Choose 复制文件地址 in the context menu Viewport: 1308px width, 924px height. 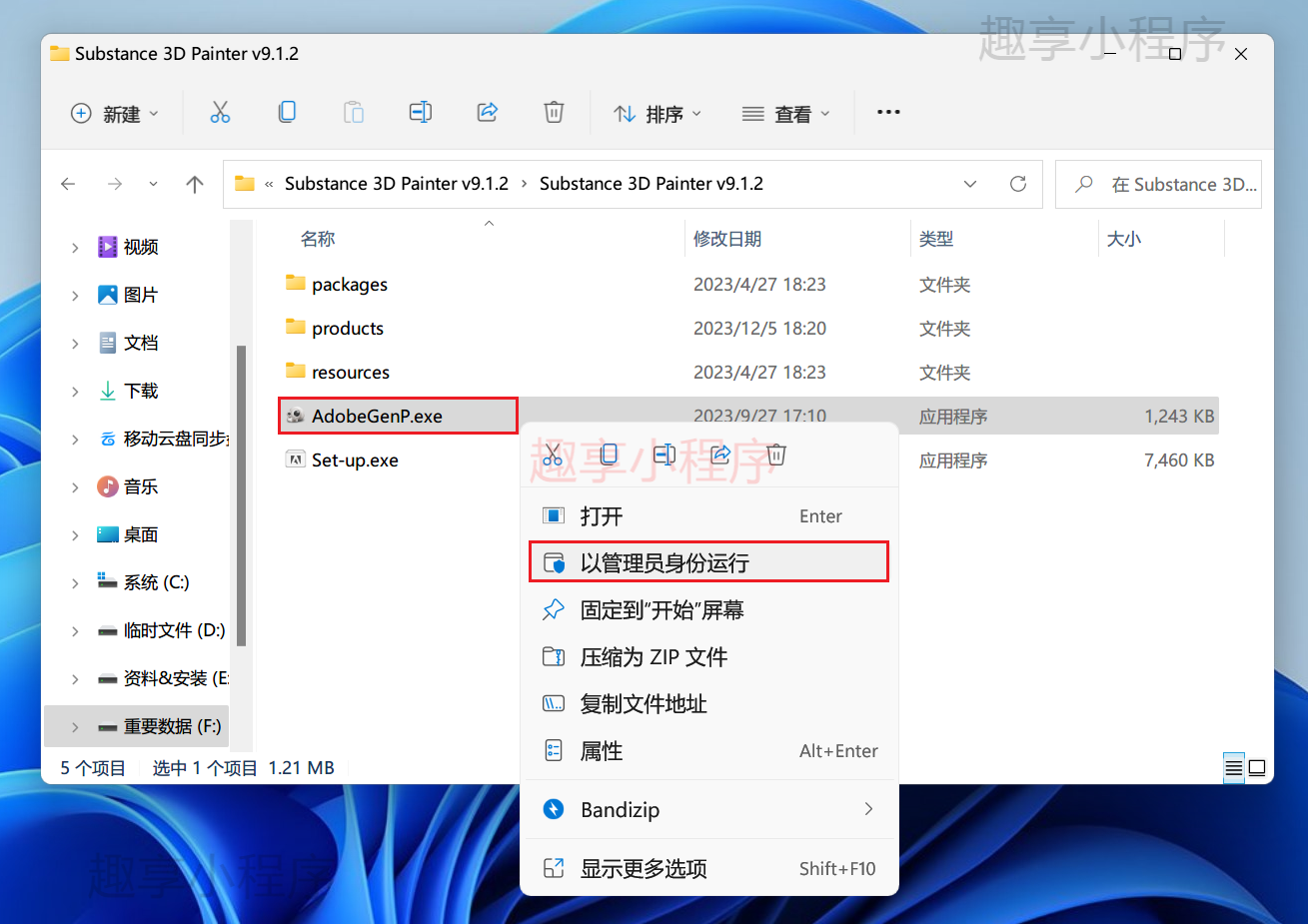pos(709,704)
